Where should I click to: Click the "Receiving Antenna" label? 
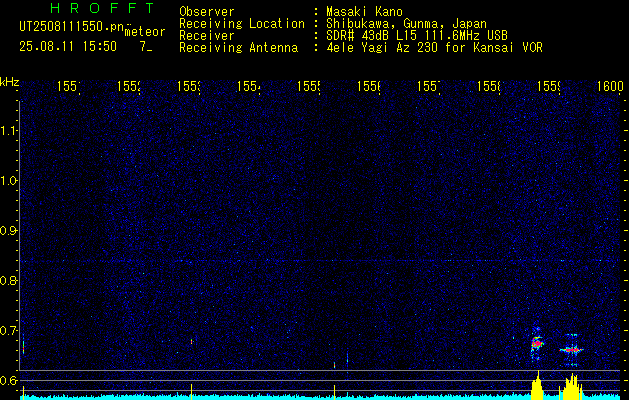[x=238, y=48]
